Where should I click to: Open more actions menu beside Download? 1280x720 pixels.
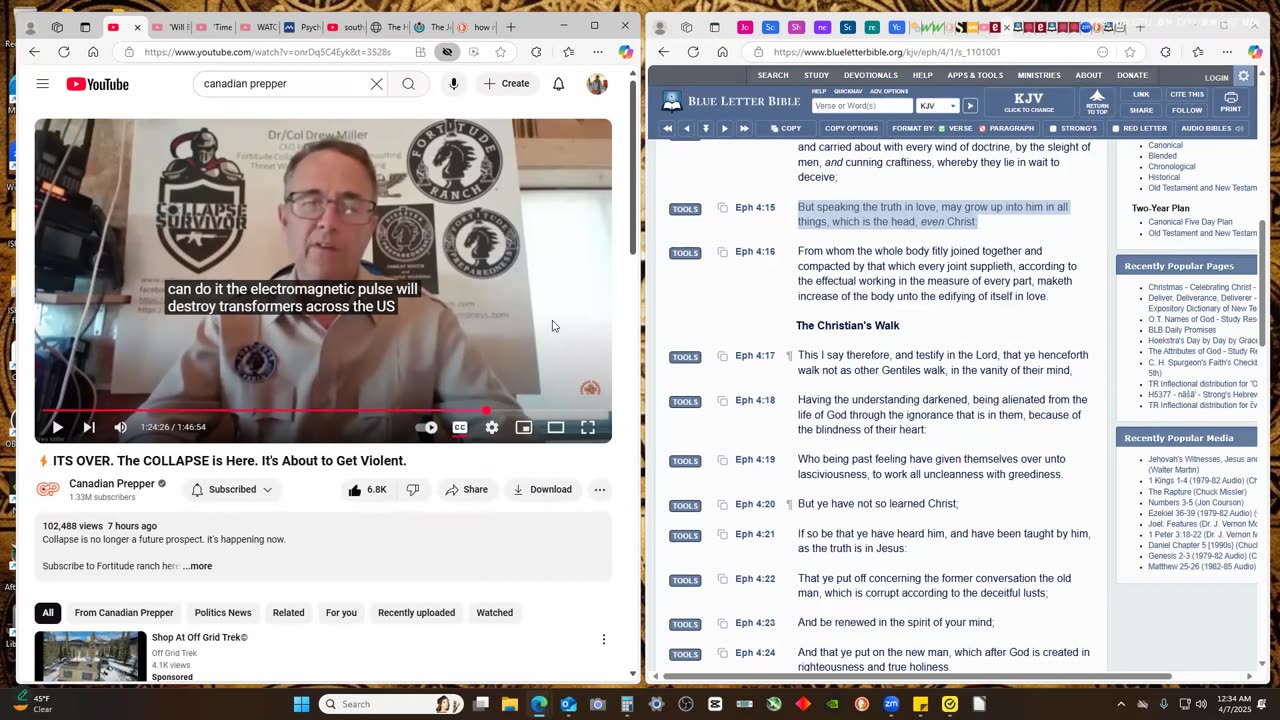[x=600, y=490]
